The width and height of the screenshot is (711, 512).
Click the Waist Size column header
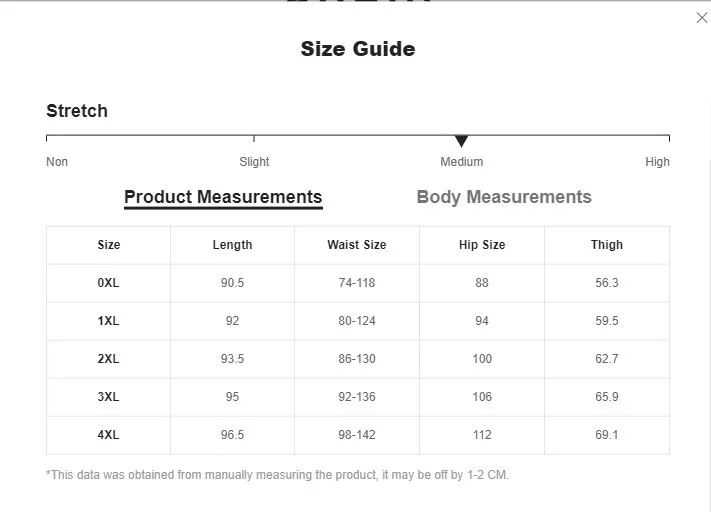357,245
